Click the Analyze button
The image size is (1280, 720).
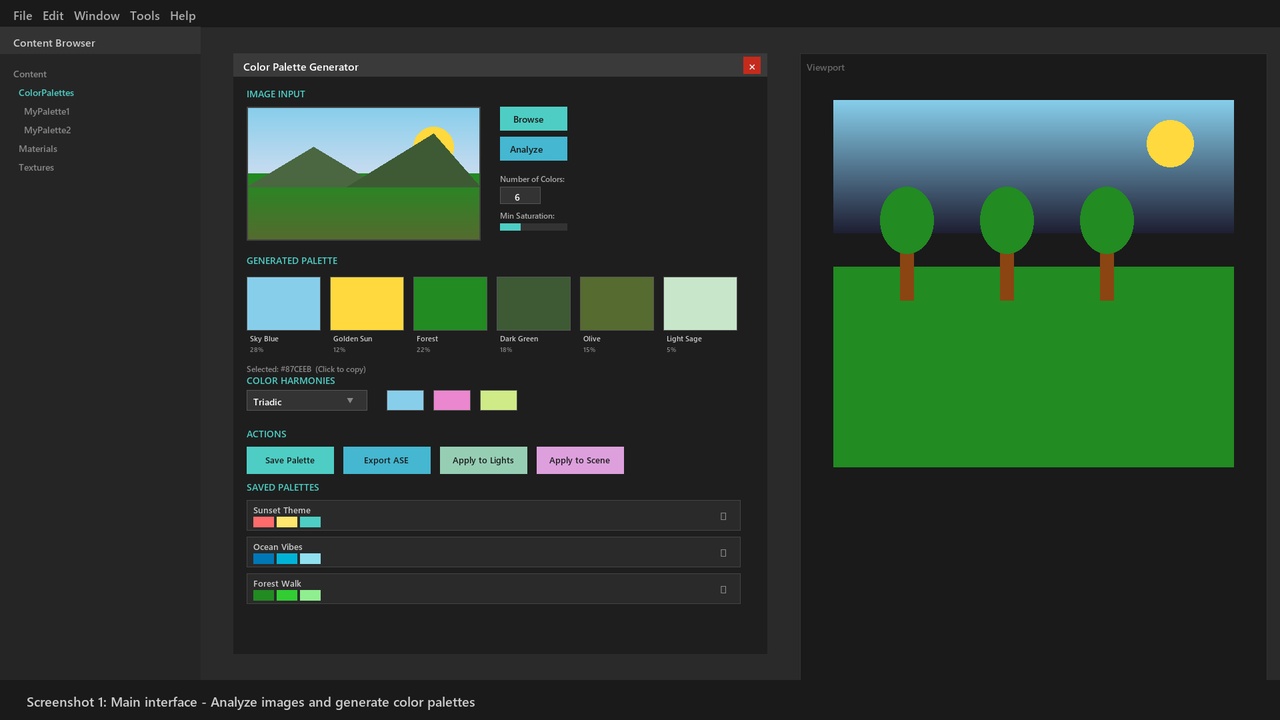point(533,149)
